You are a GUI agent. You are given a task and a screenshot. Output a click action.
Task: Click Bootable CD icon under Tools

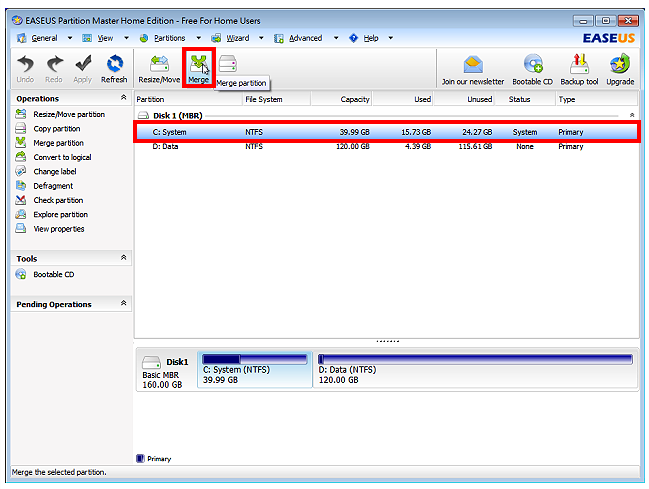[21, 274]
